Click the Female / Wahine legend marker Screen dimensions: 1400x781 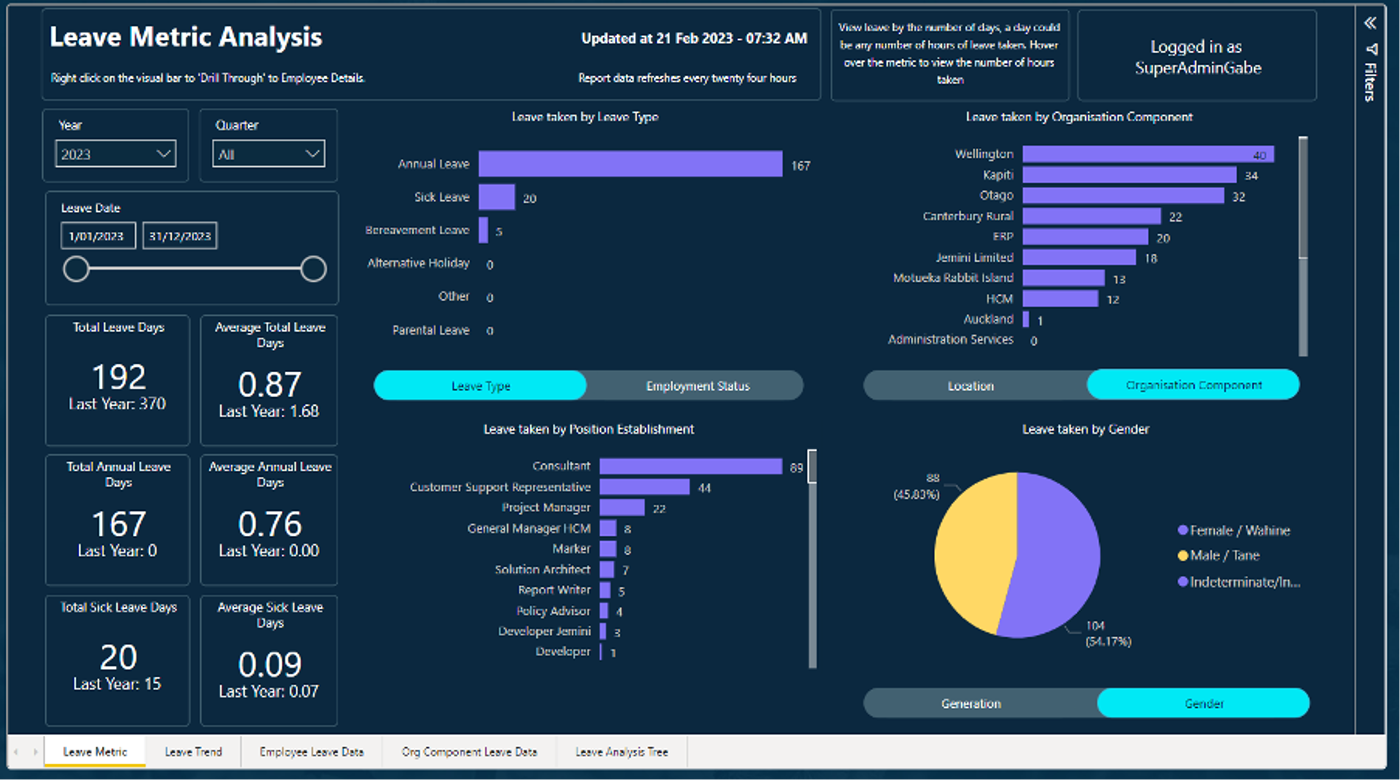tap(1184, 531)
